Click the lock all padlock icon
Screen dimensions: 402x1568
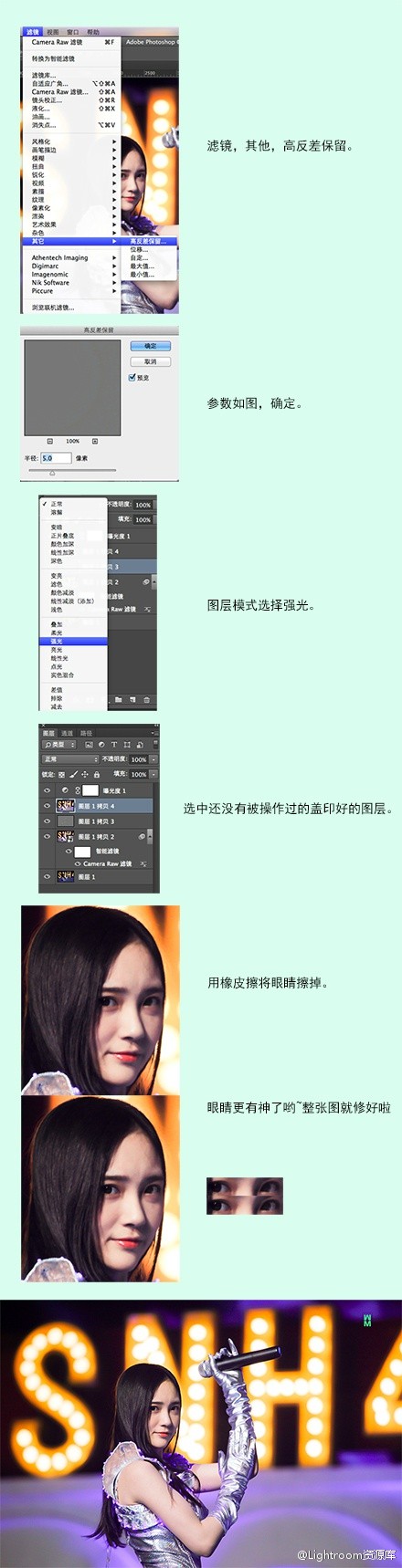[x=97, y=774]
